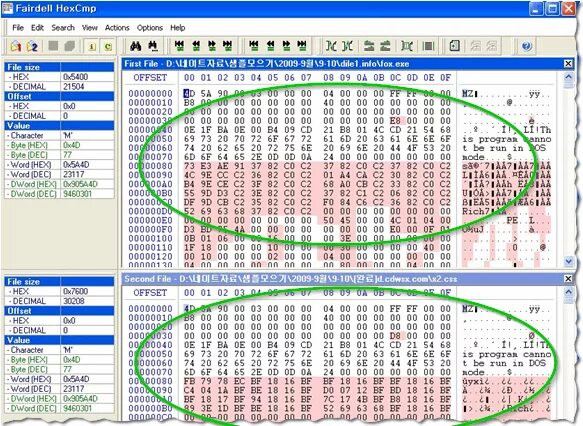
Task: Click the gray filled-block toolbar icon
Action: [428, 46]
